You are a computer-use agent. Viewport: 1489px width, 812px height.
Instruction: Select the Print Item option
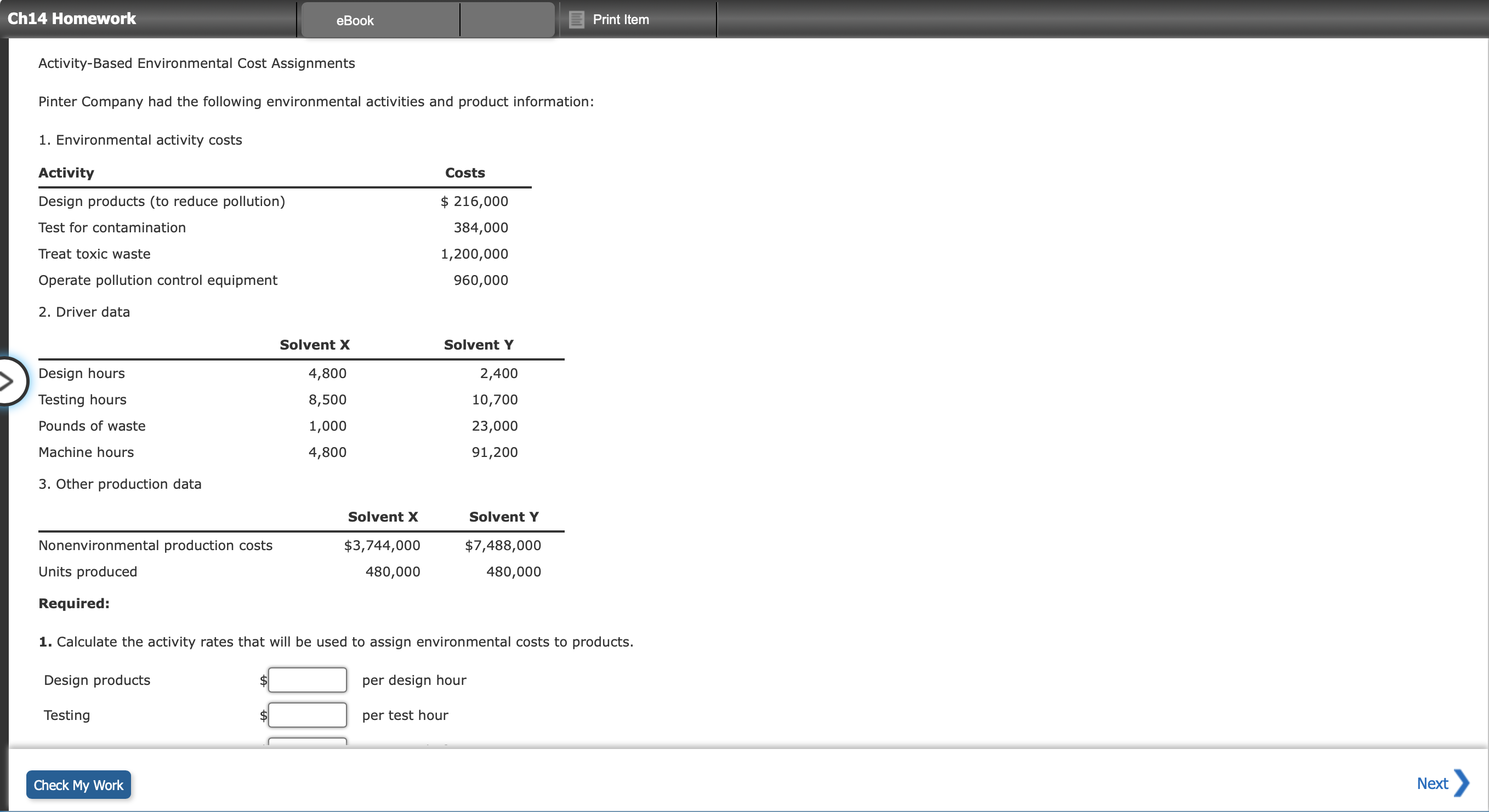pyautogui.click(x=621, y=19)
